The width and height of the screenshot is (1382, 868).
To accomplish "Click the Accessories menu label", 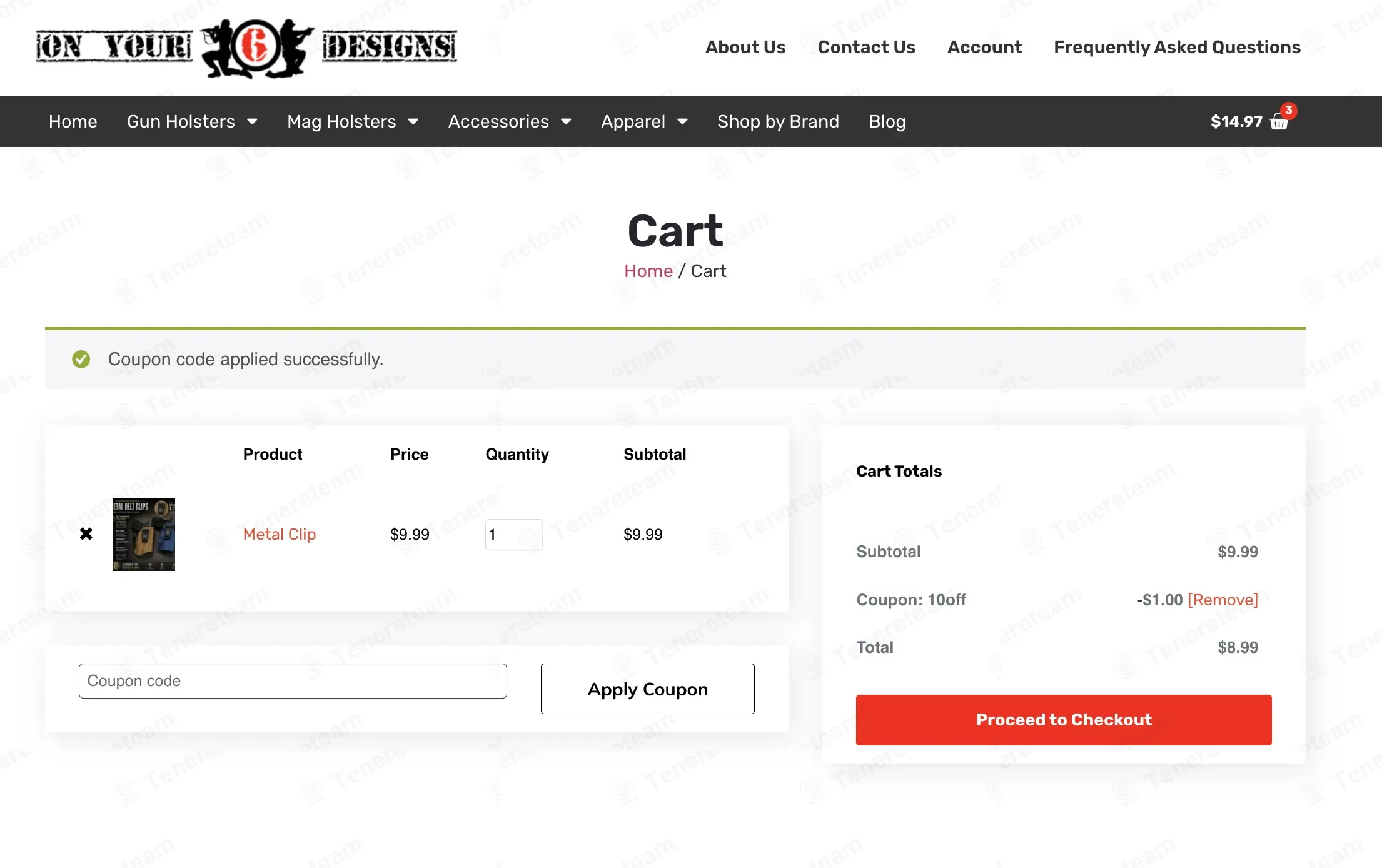I will tap(498, 121).
